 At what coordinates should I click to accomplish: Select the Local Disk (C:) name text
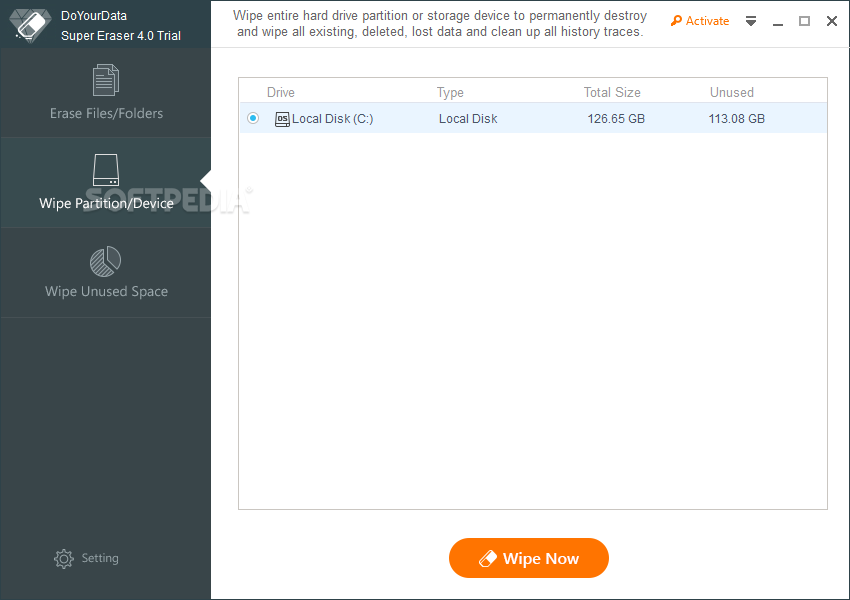[x=332, y=119]
